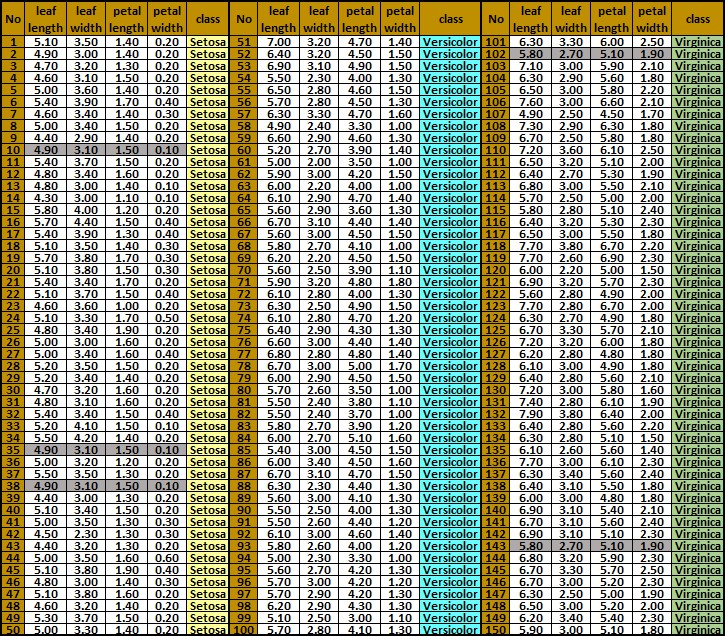Click the Setosa class cell in row 1

click(x=208, y=42)
